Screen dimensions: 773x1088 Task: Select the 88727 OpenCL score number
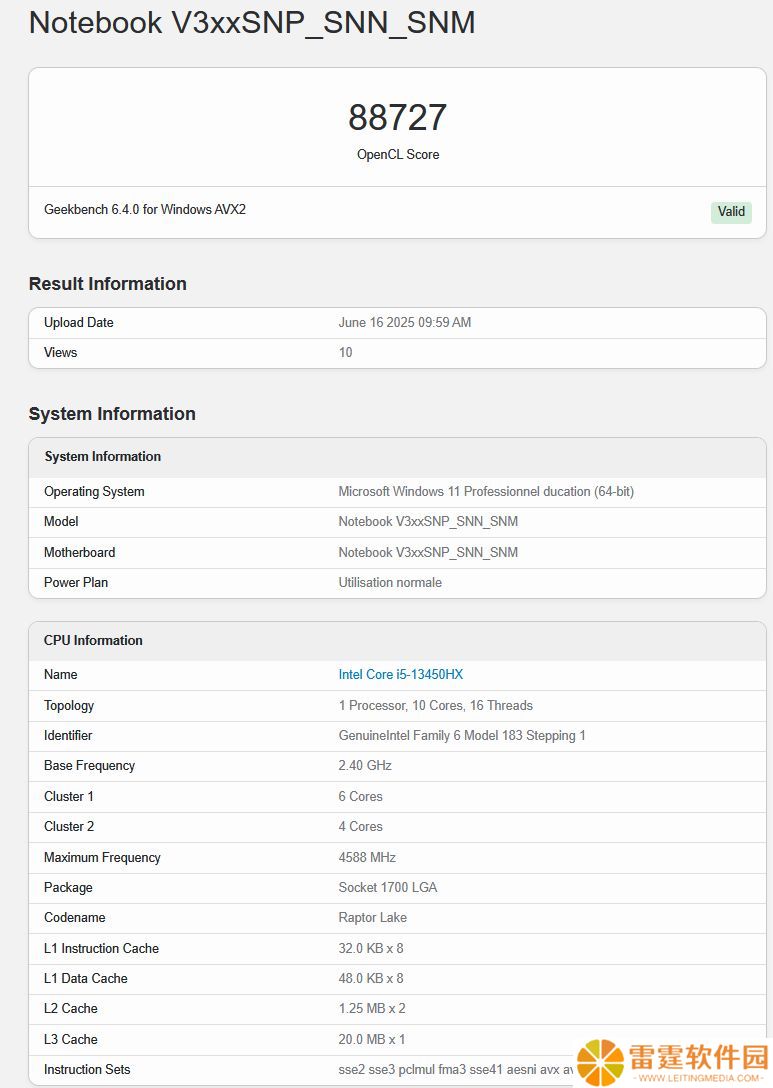(398, 117)
